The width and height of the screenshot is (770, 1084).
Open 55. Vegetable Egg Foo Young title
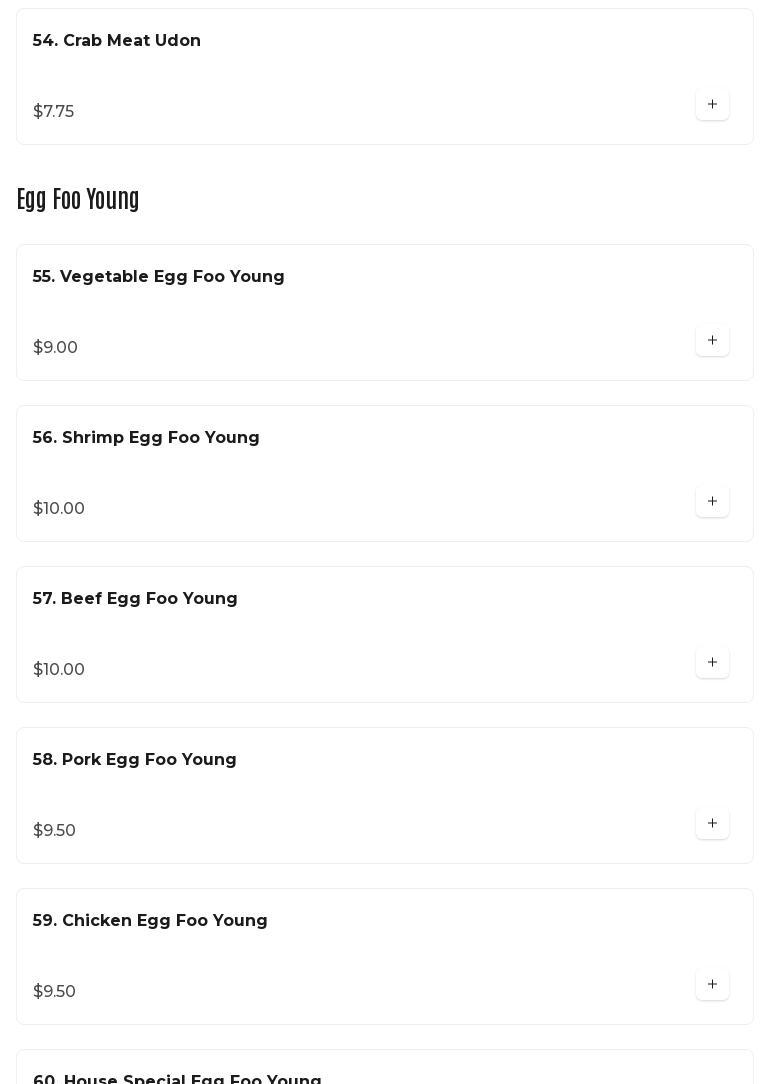[x=159, y=277]
